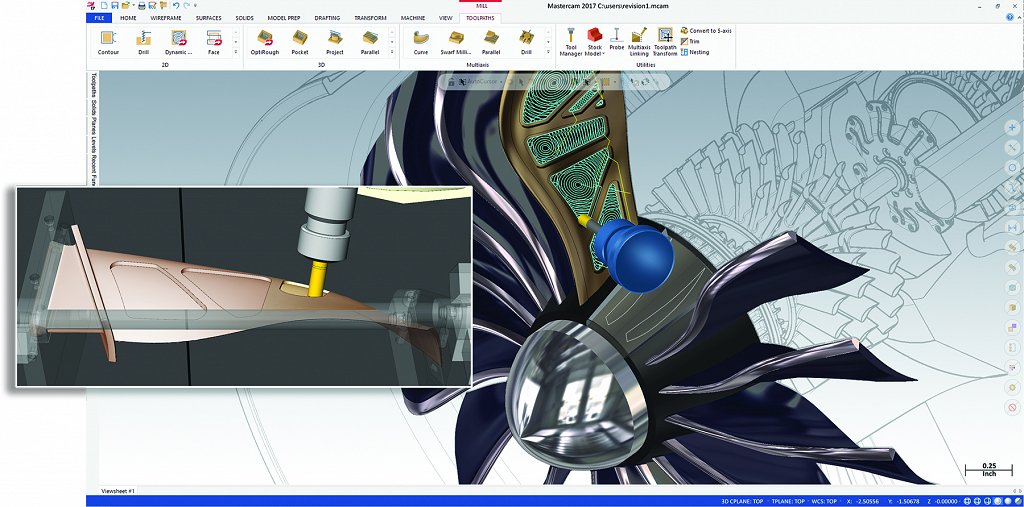The image size is (1024, 507).
Task: Select the Curve multiaxis toolpath
Action: coord(420,41)
